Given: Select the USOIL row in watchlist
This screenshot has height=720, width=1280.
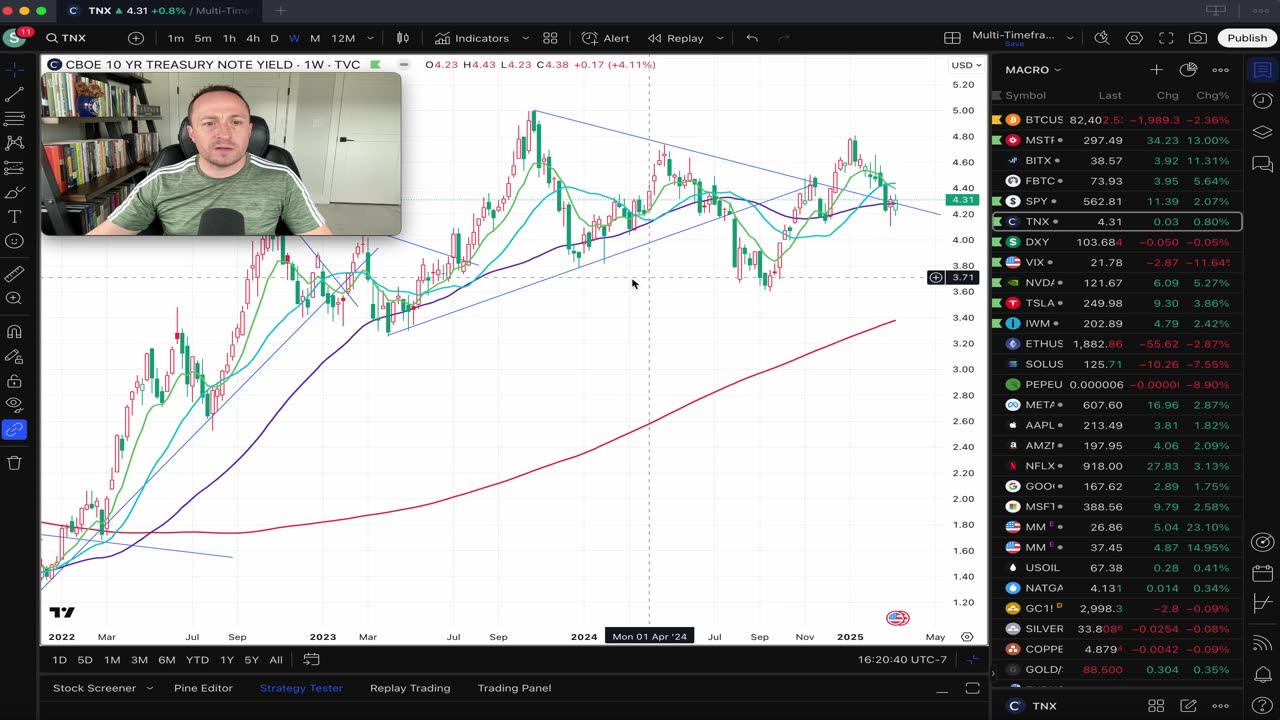Looking at the screenshot, I should tap(1116, 568).
